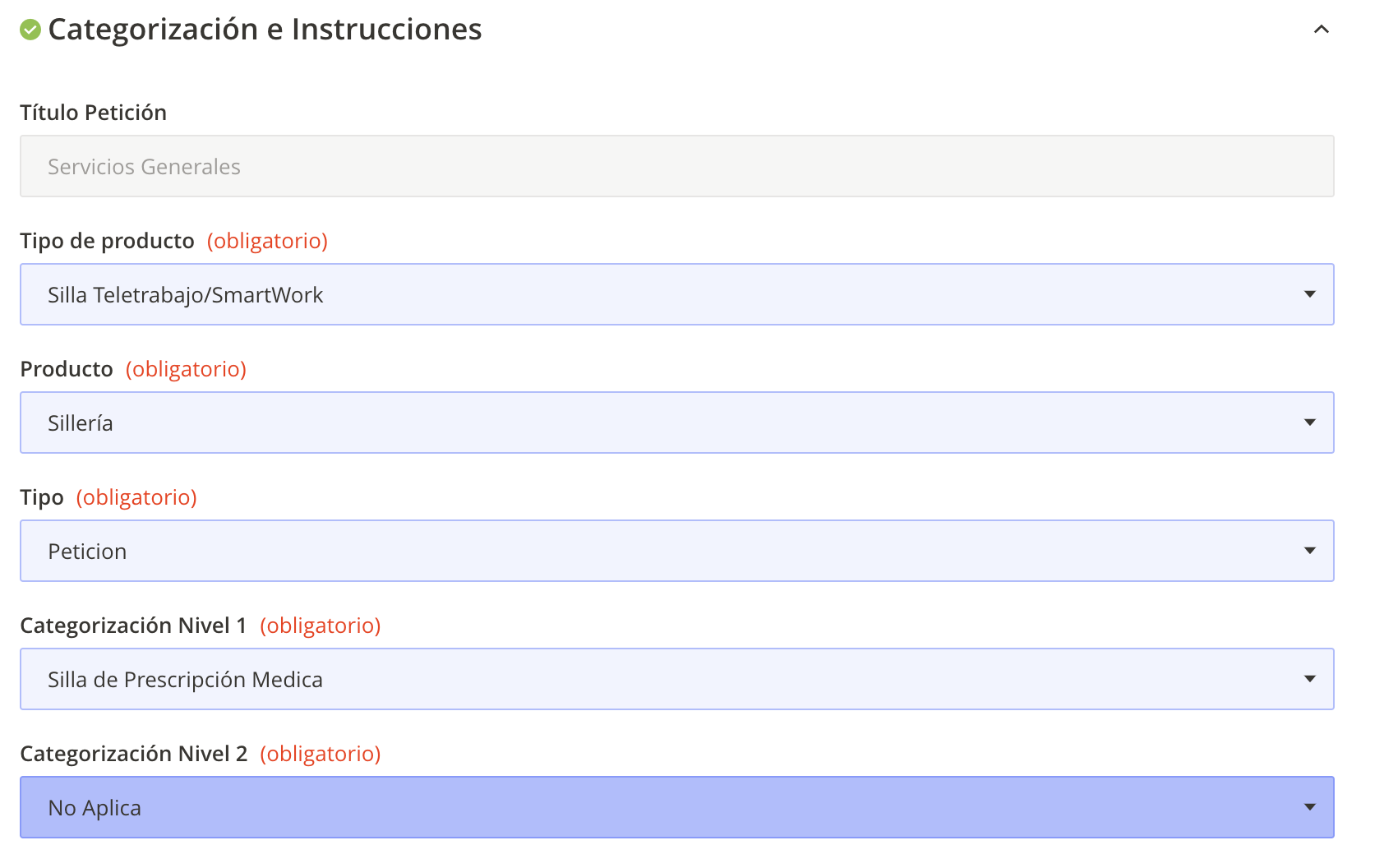
Task: Click the caret arrow on Peticion dropdown
Action: click(x=1310, y=551)
